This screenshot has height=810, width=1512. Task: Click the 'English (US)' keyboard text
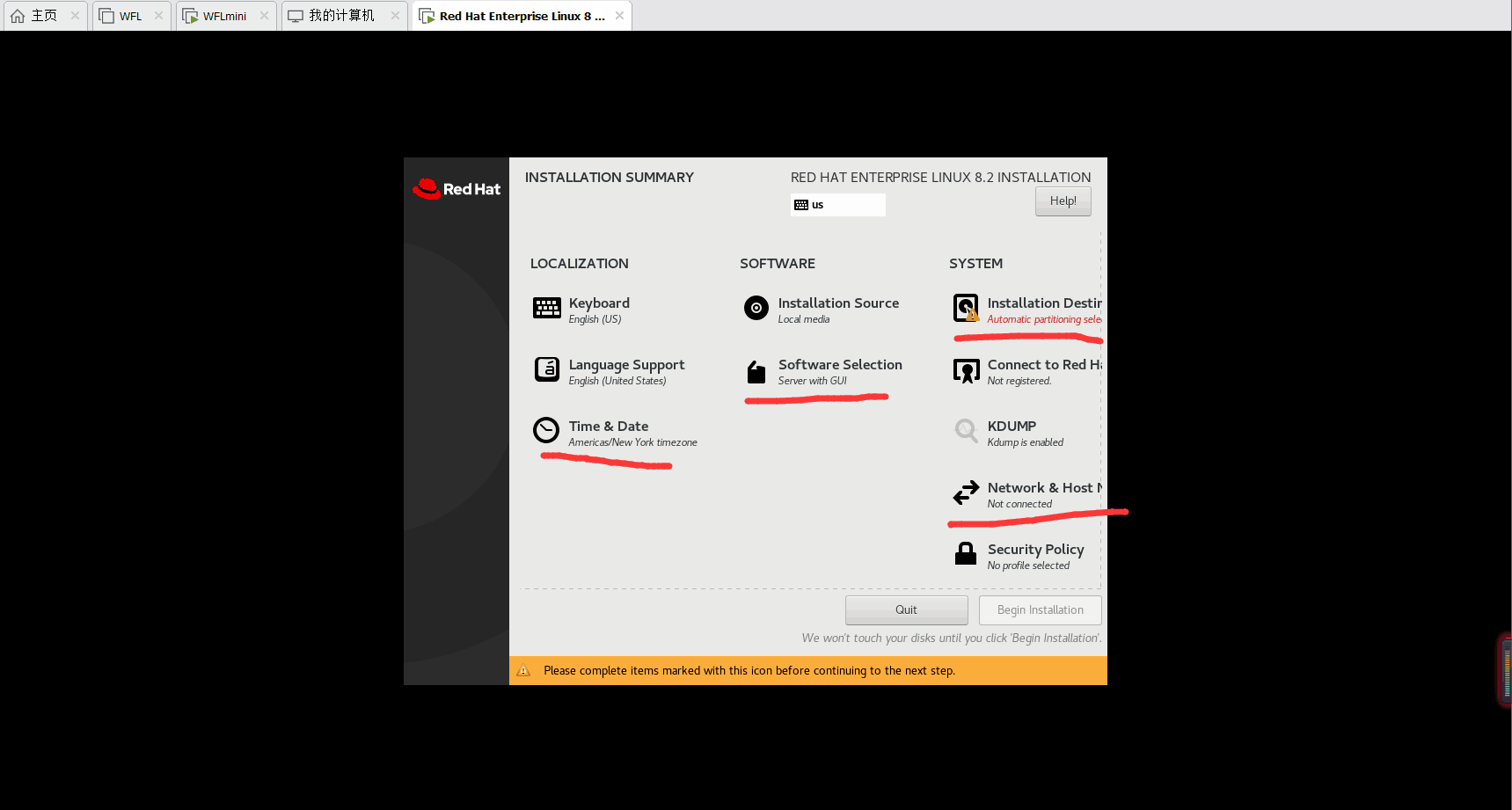pos(595,319)
